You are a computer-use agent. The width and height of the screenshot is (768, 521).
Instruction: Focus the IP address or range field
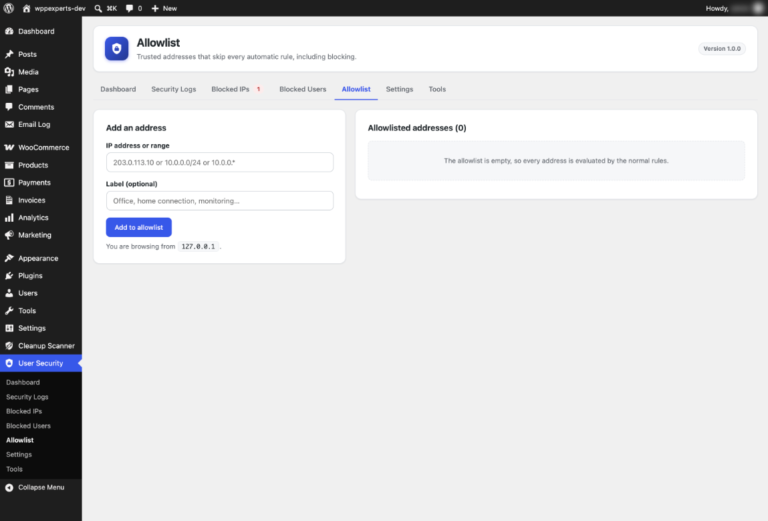pyautogui.click(x=219, y=162)
